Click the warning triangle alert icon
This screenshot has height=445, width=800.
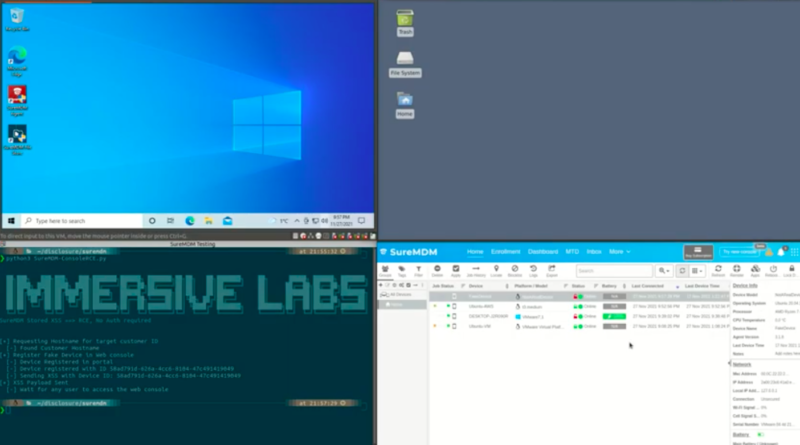(769, 252)
